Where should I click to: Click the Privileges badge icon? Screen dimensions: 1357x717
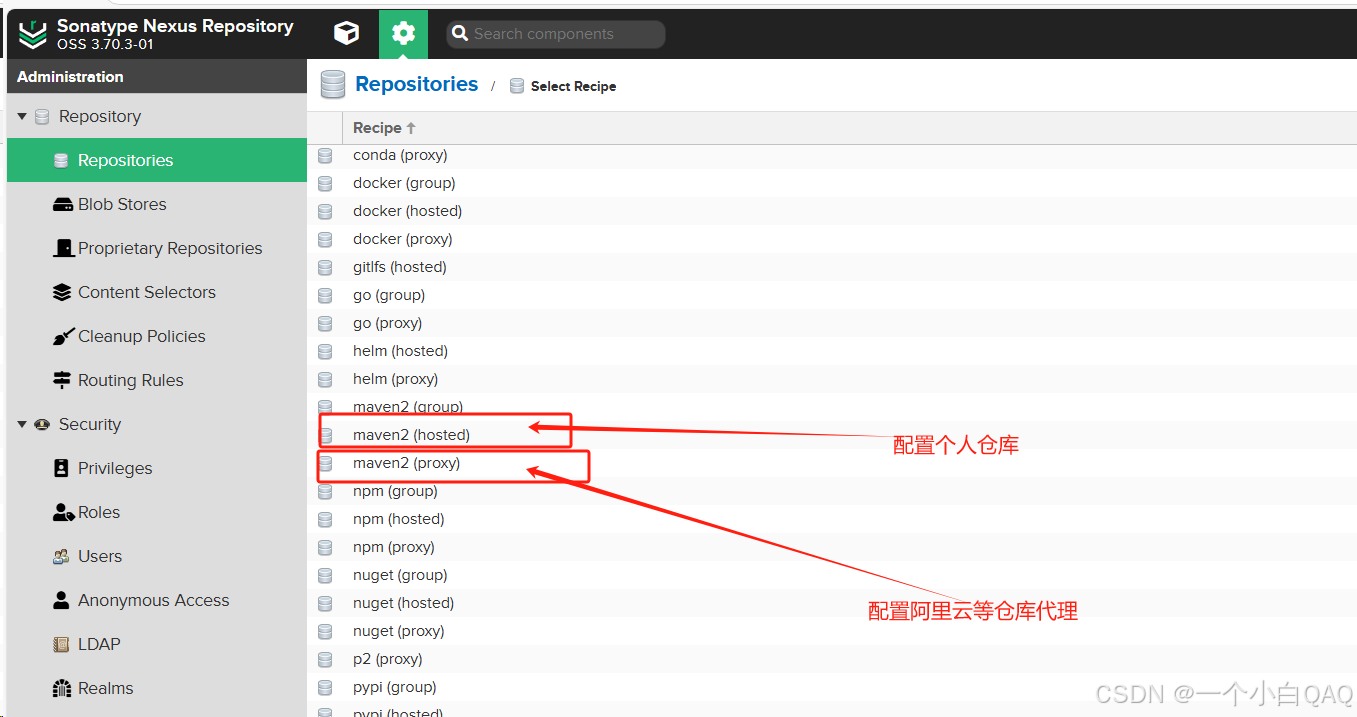pyautogui.click(x=61, y=468)
